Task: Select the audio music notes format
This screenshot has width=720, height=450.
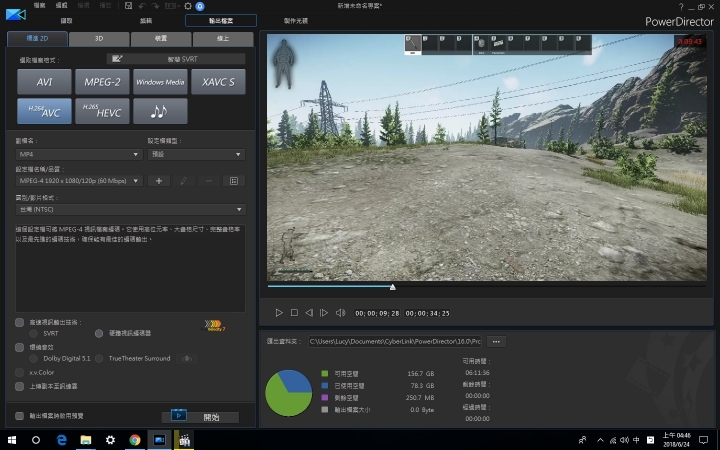Action: pyautogui.click(x=160, y=111)
